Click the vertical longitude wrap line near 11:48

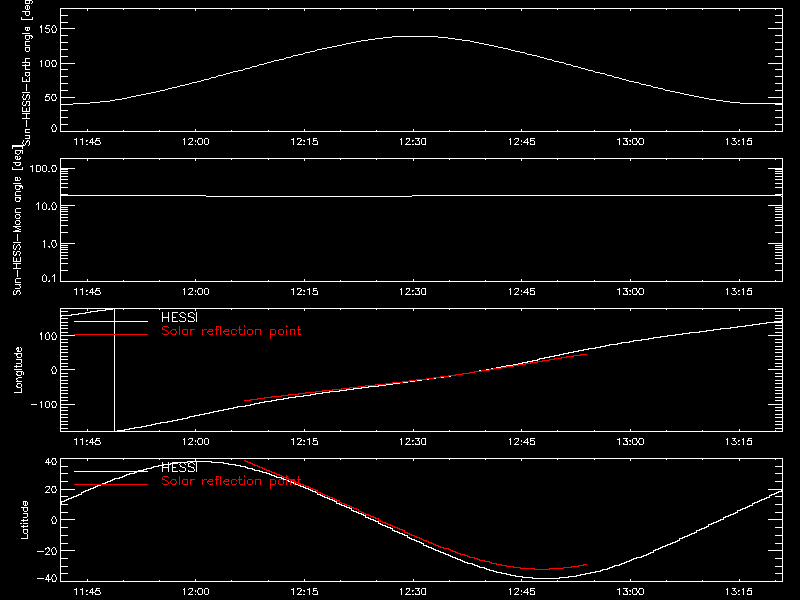pyautogui.click(x=114, y=370)
